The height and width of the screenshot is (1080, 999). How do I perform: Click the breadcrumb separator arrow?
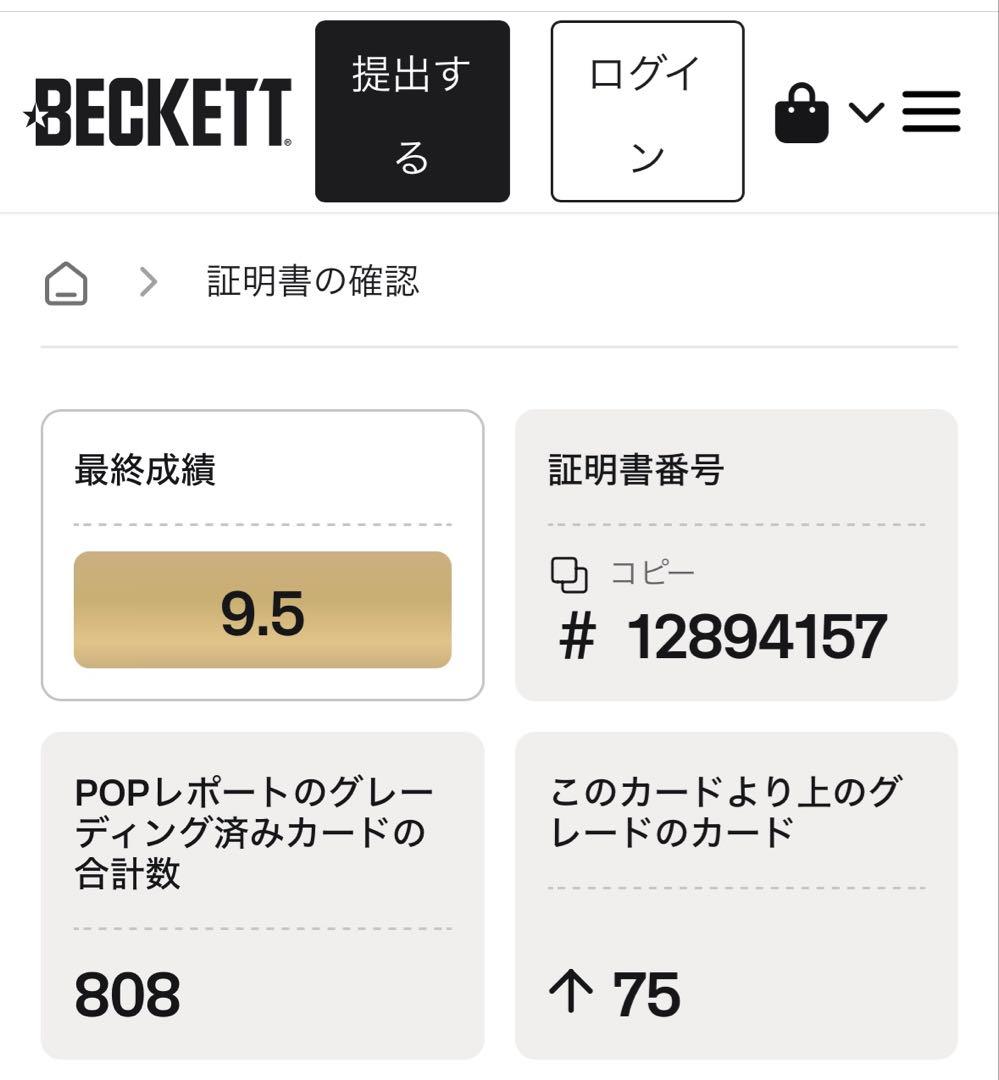[x=148, y=283]
